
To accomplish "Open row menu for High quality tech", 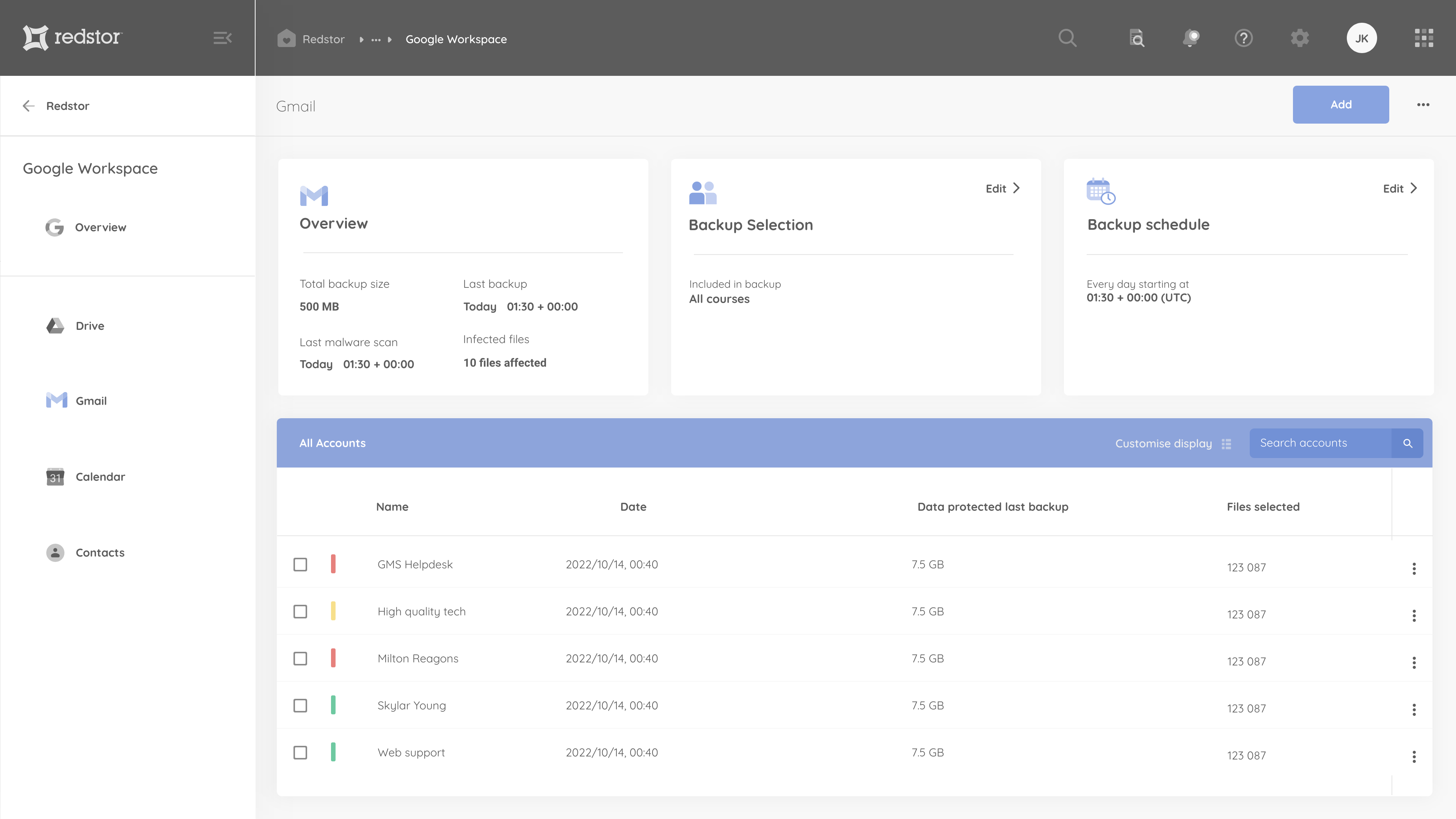I will [x=1414, y=615].
